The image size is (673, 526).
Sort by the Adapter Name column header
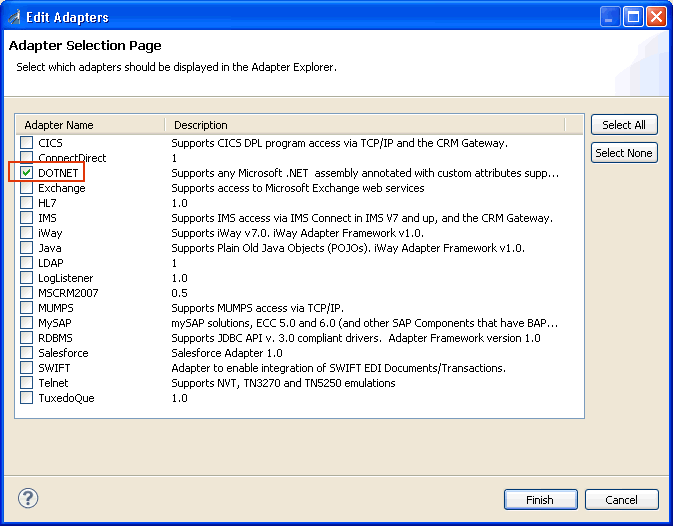pos(90,125)
